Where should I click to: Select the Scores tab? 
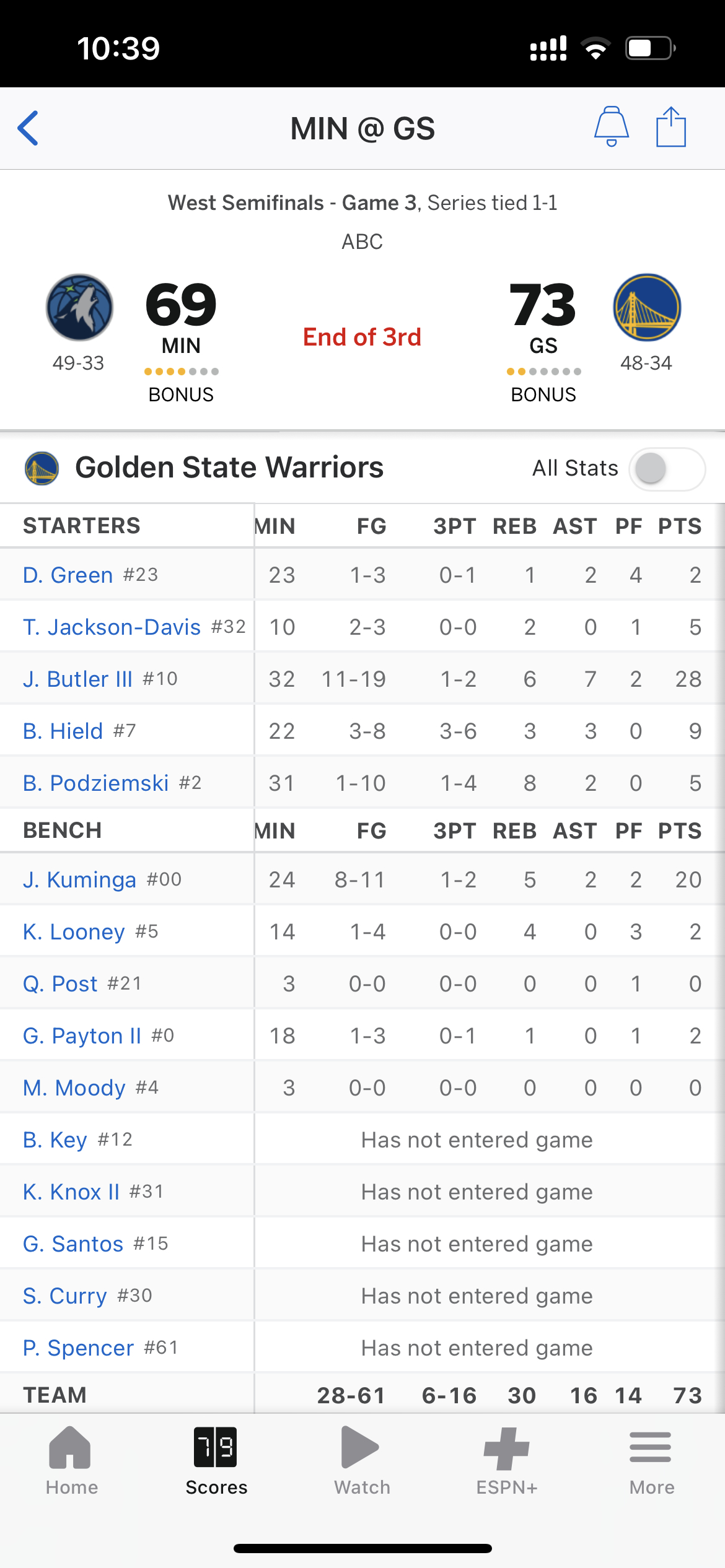coord(216,1461)
